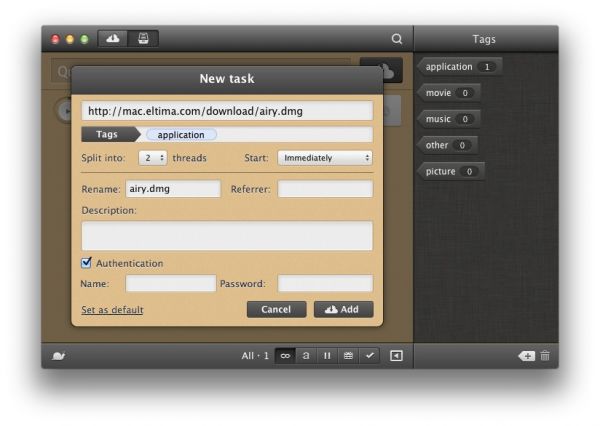This screenshot has width=600, height=426.
Task: Toggle speed limit snail icon
Action: point(59,356)
